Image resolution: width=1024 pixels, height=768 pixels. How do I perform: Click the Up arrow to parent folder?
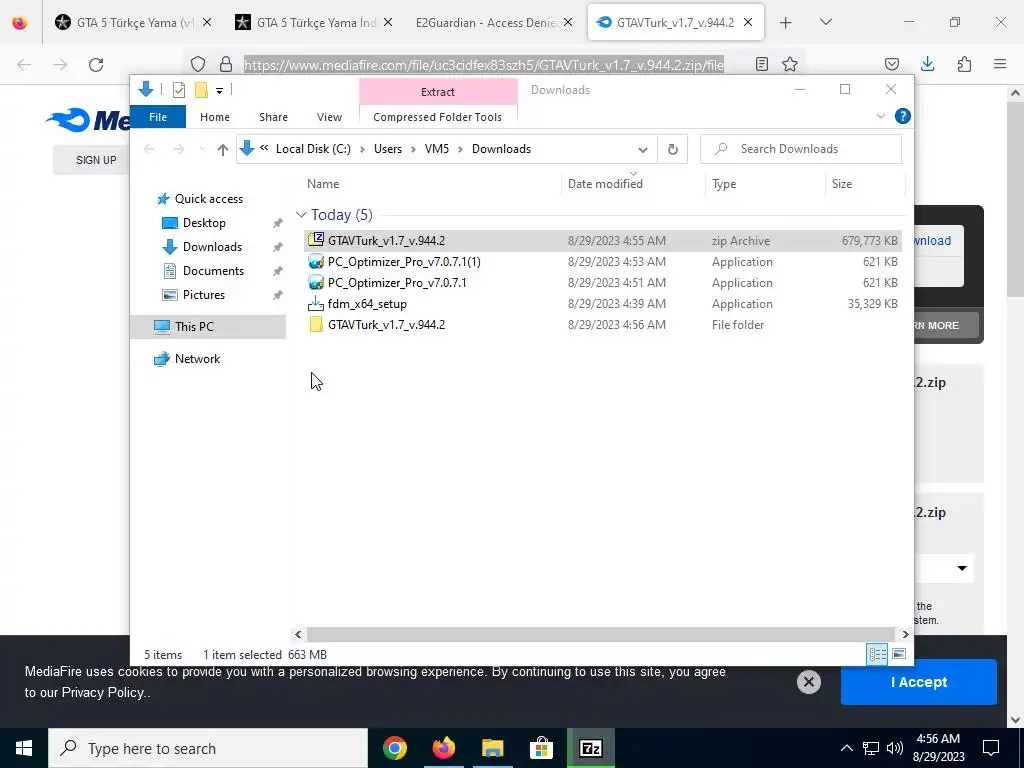[x=223, y=150]
